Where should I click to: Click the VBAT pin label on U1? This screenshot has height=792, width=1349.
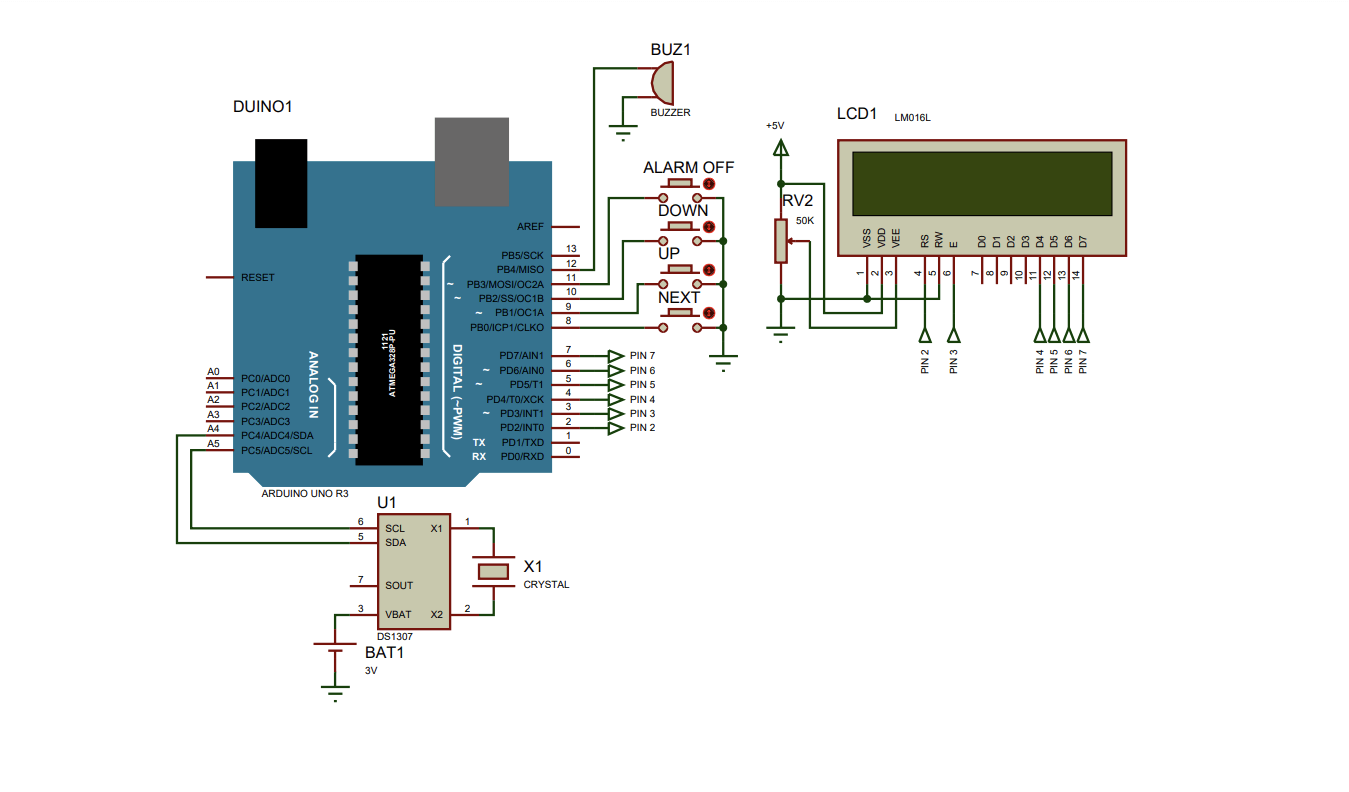398,614
